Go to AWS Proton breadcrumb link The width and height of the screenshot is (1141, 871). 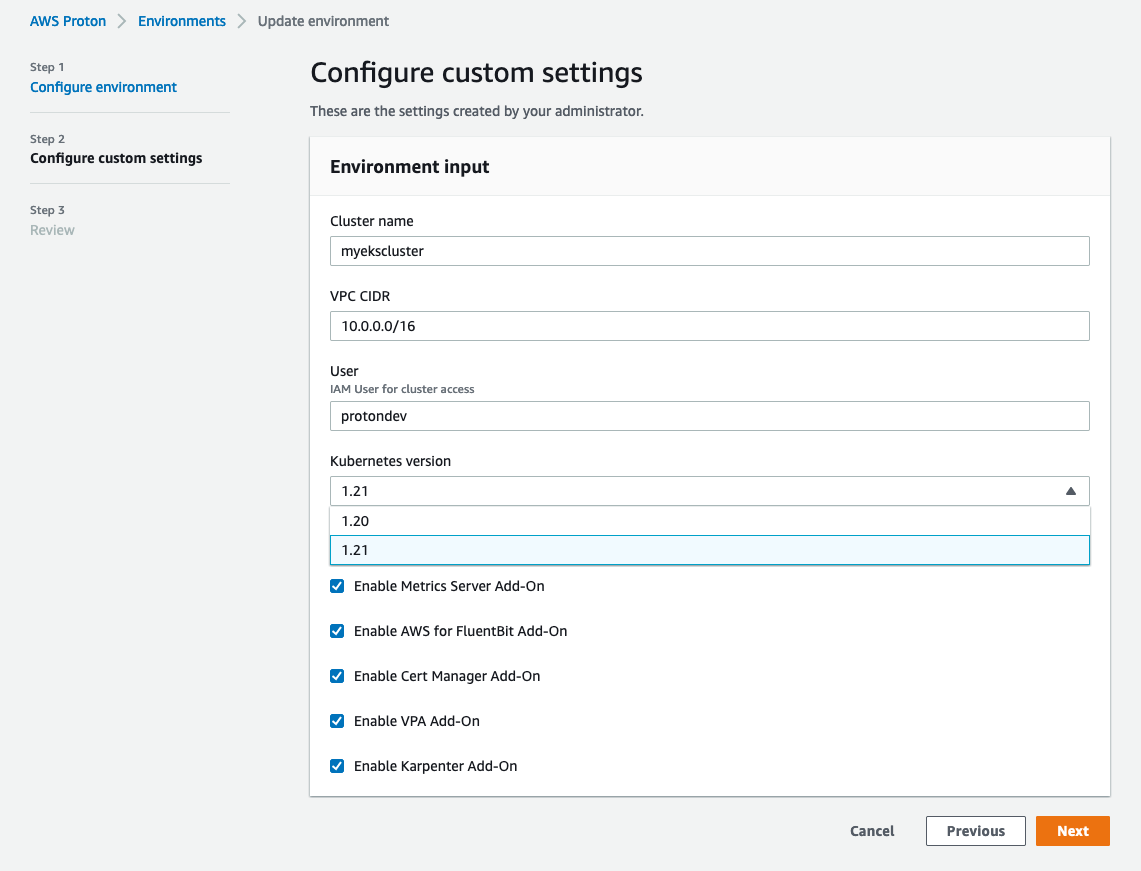pyautogui.click(x=68, y=21)
